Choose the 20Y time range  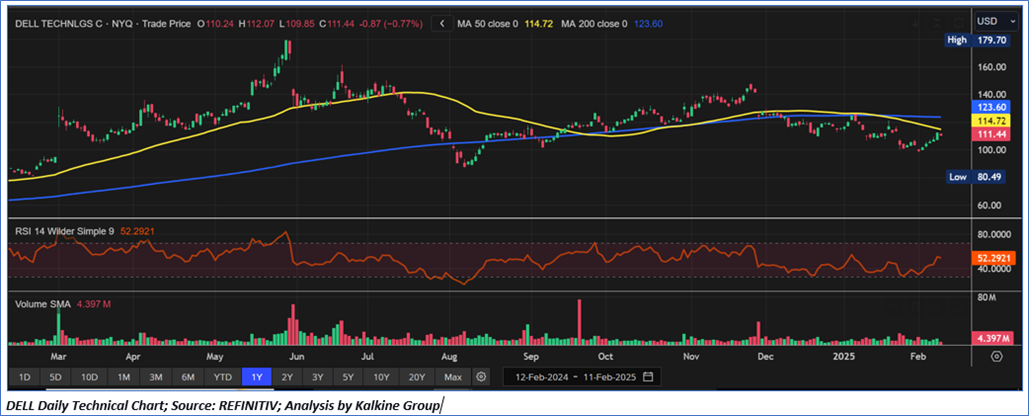click(x=417, y=377)
